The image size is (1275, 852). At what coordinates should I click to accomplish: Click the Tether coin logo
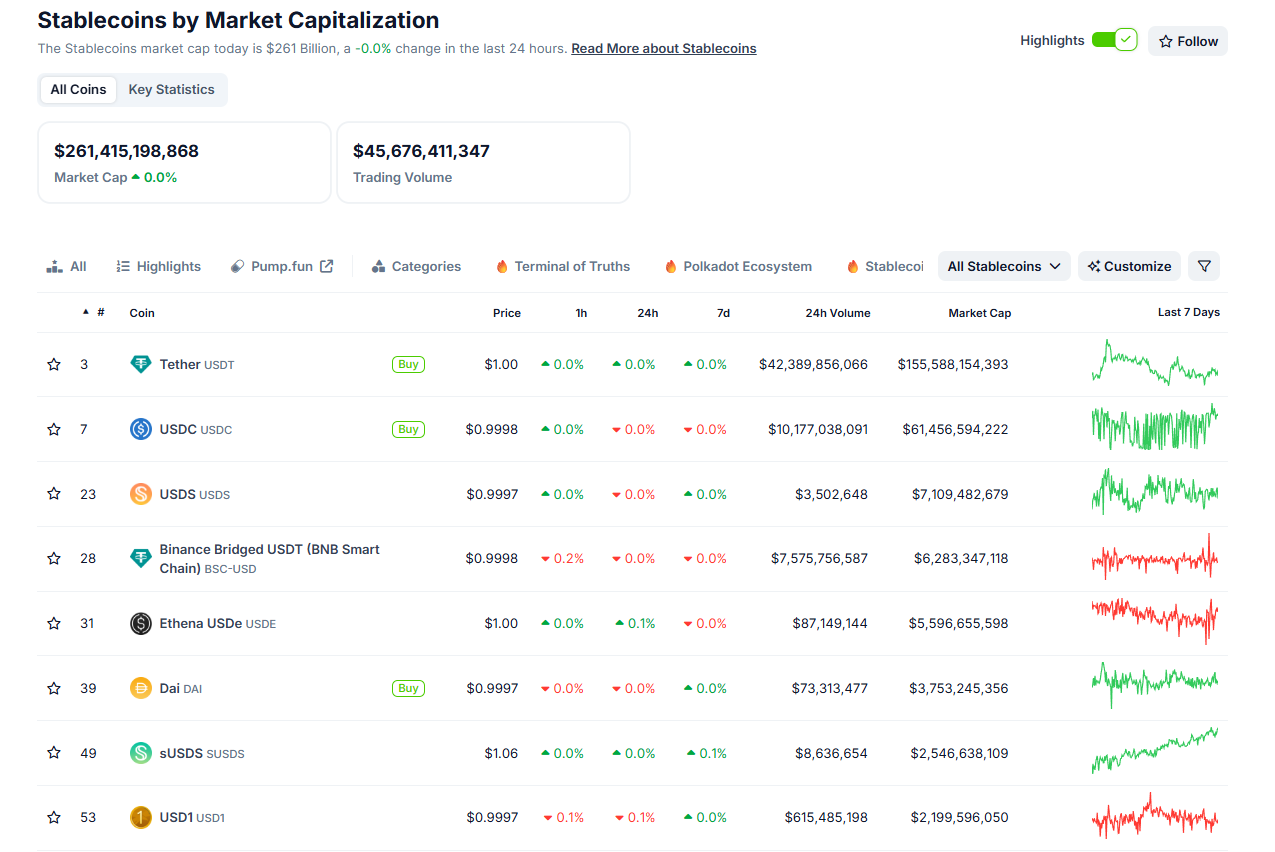(x=141, y=365)
